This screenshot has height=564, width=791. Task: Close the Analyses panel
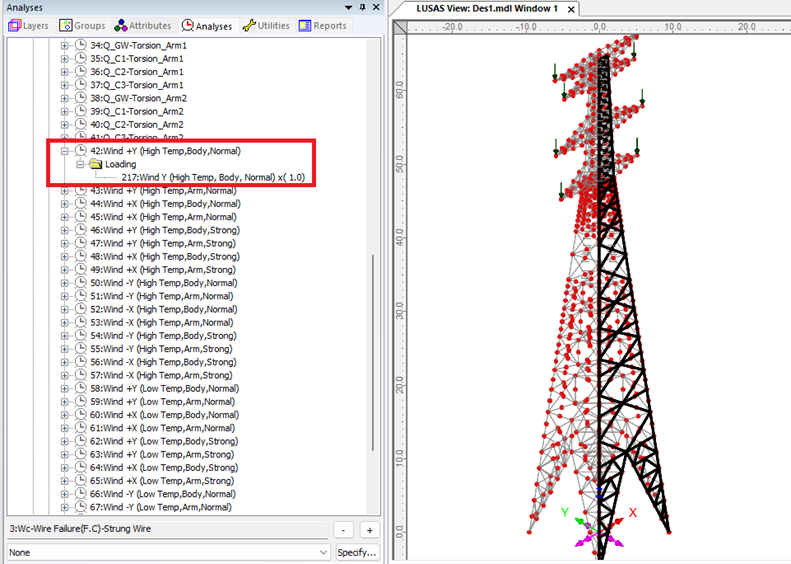[x=376, y=7]
